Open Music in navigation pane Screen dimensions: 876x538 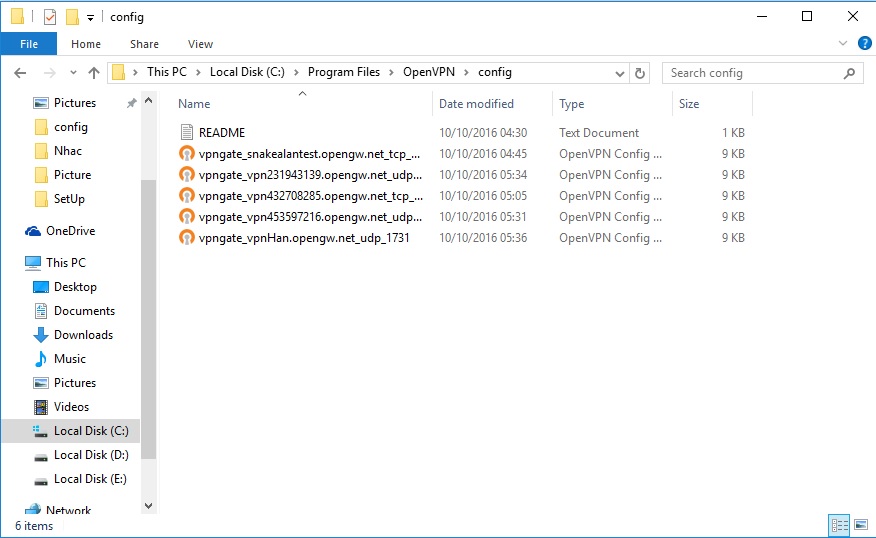[60, 359]
